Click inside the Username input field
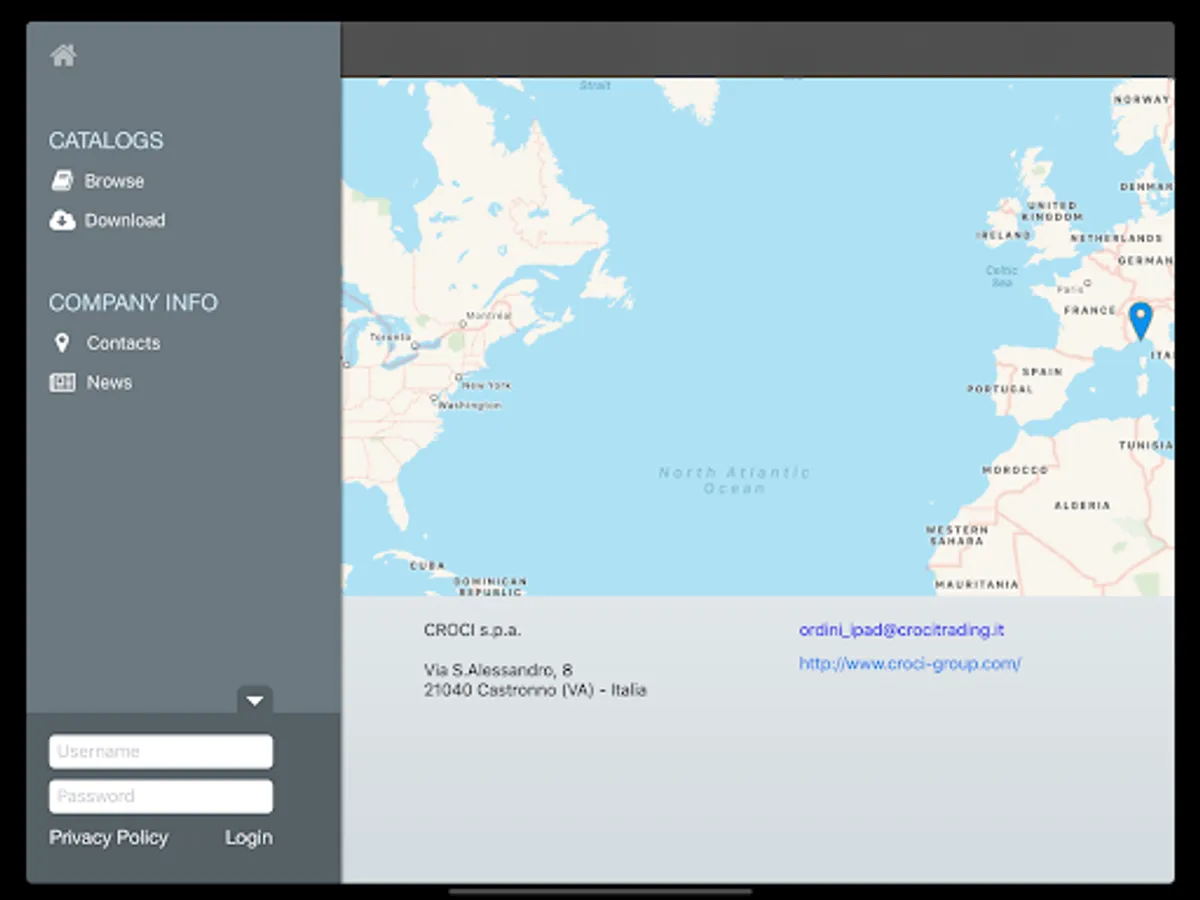 (160, 751)
